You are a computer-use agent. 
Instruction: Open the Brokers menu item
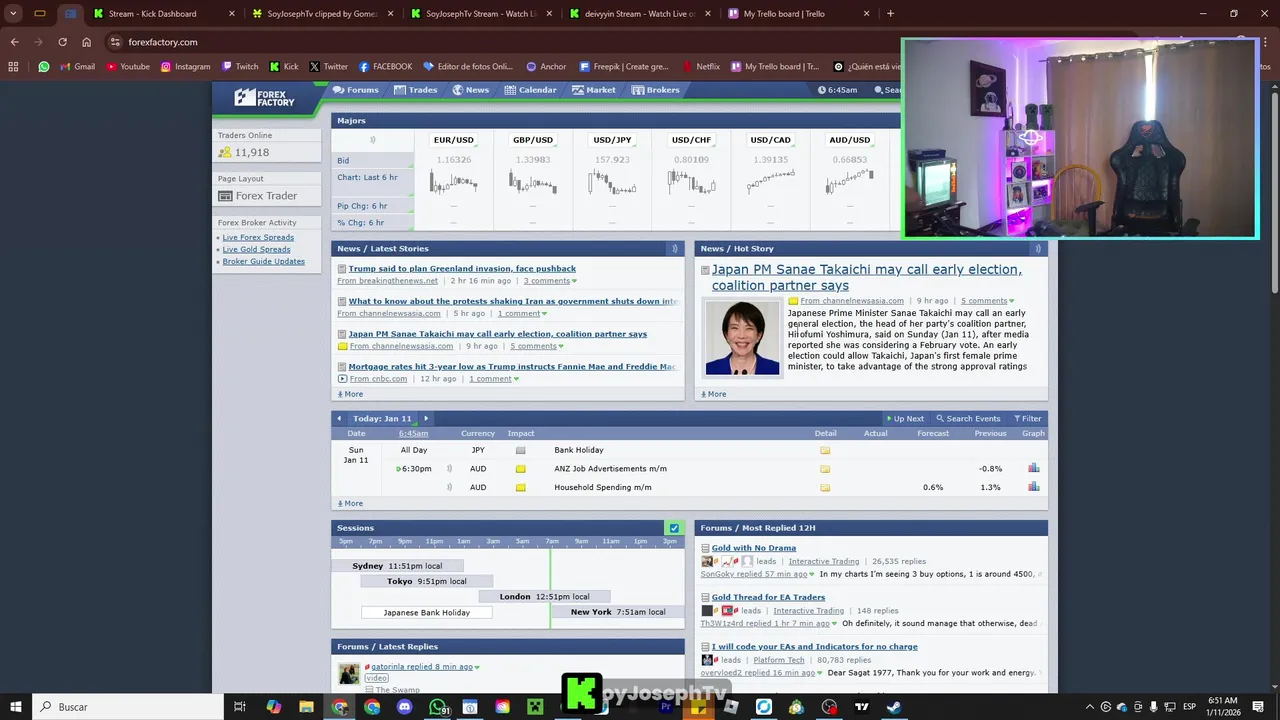(x=656, y=90)
